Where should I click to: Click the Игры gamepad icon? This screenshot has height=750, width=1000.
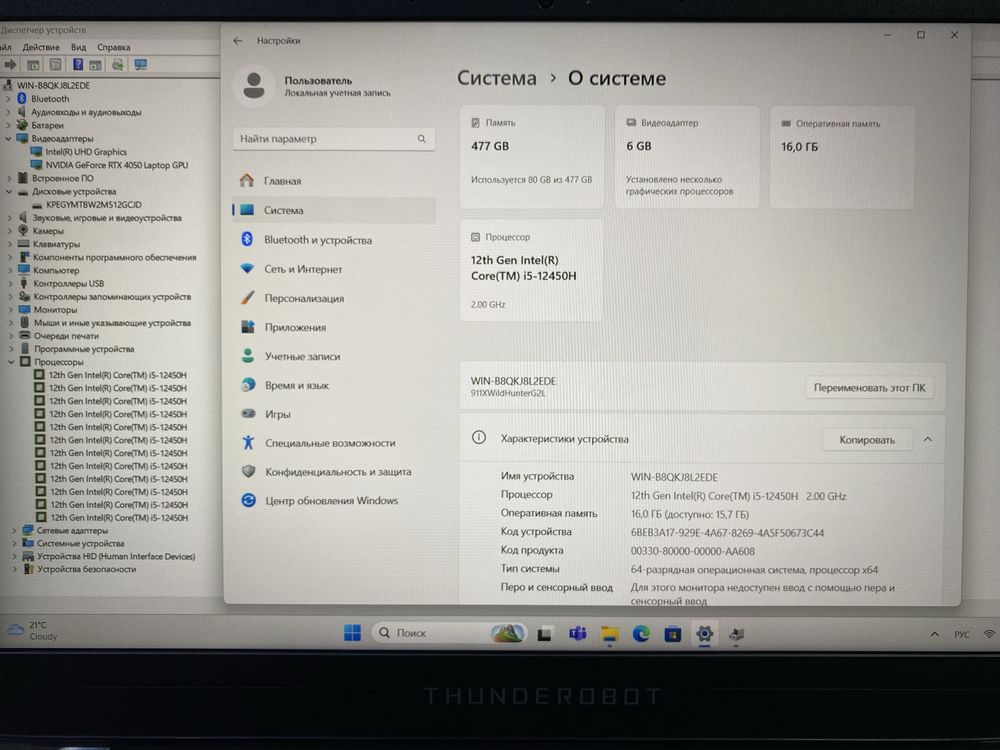[x=248, y=413]
